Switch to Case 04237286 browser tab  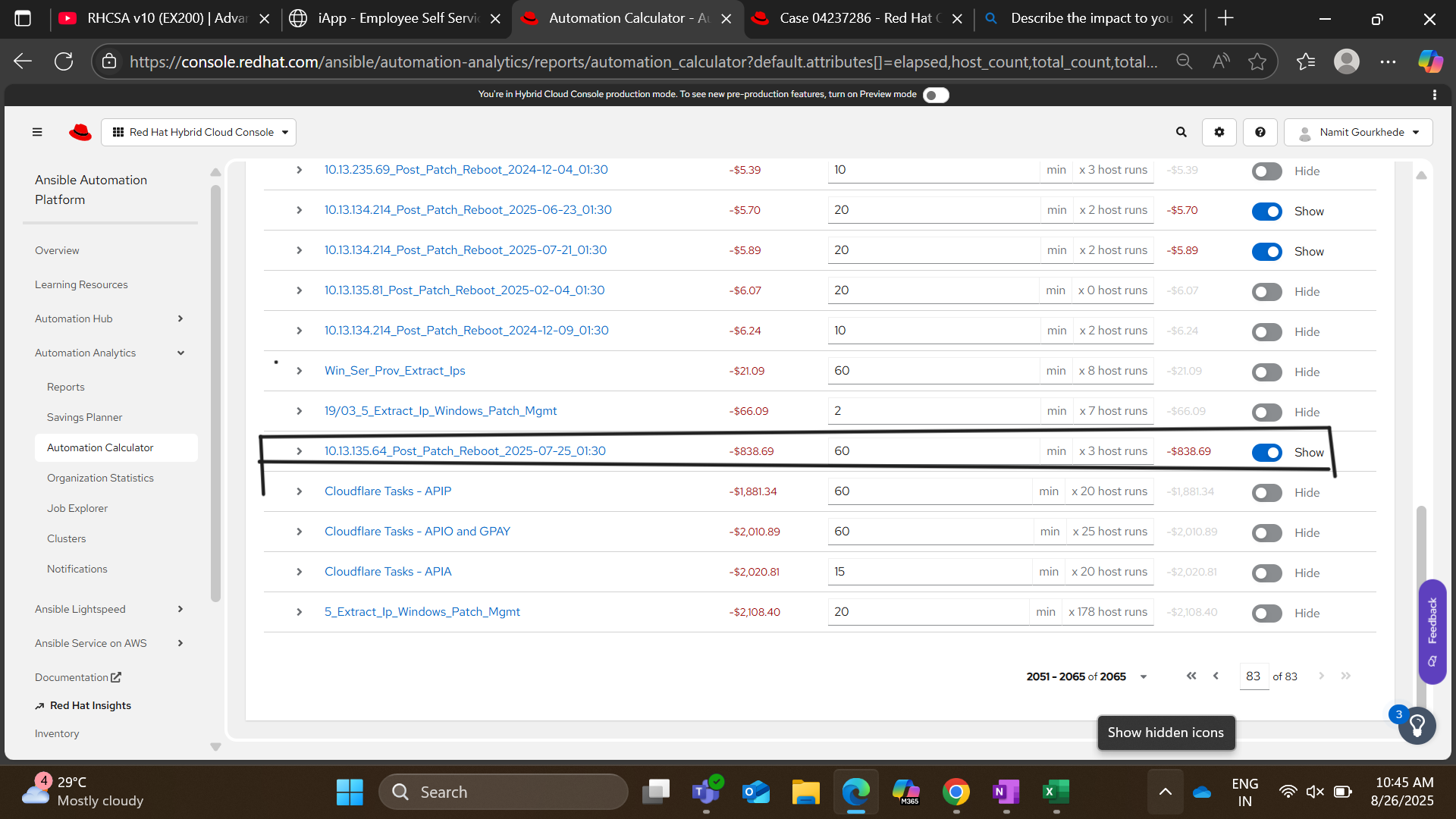855,18
